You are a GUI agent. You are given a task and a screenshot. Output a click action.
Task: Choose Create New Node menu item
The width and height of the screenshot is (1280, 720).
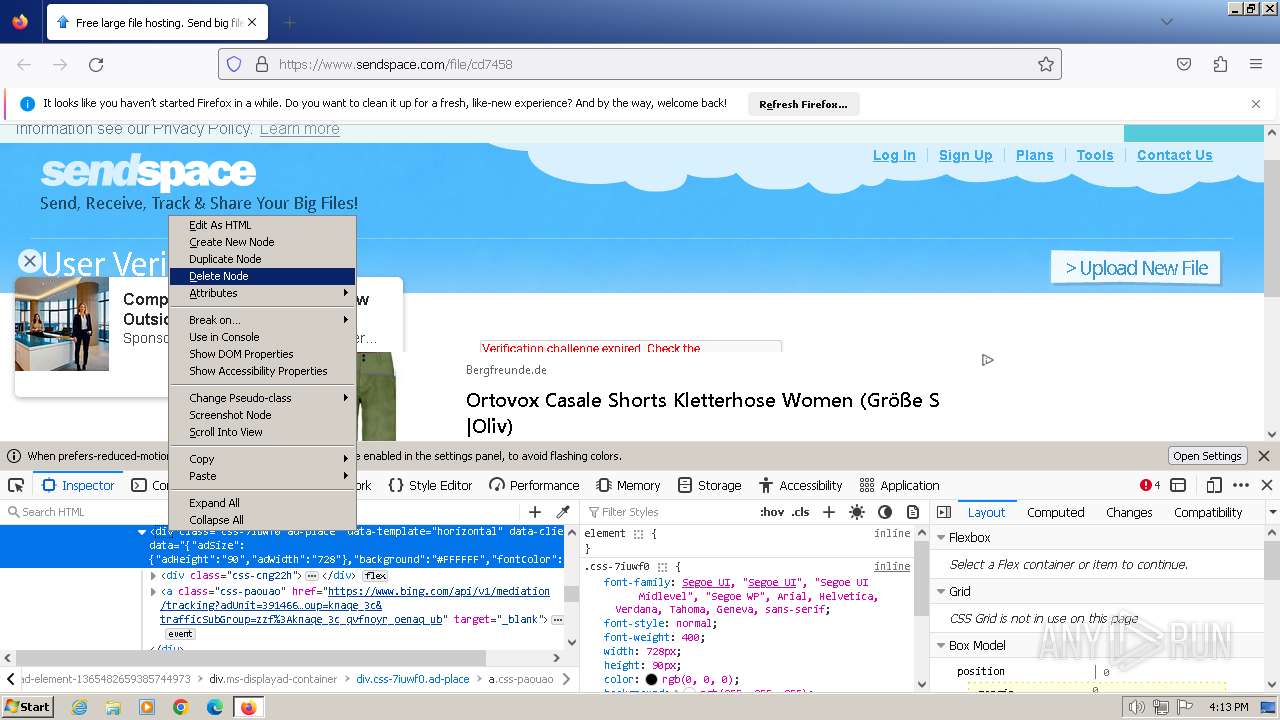(262, 242)
